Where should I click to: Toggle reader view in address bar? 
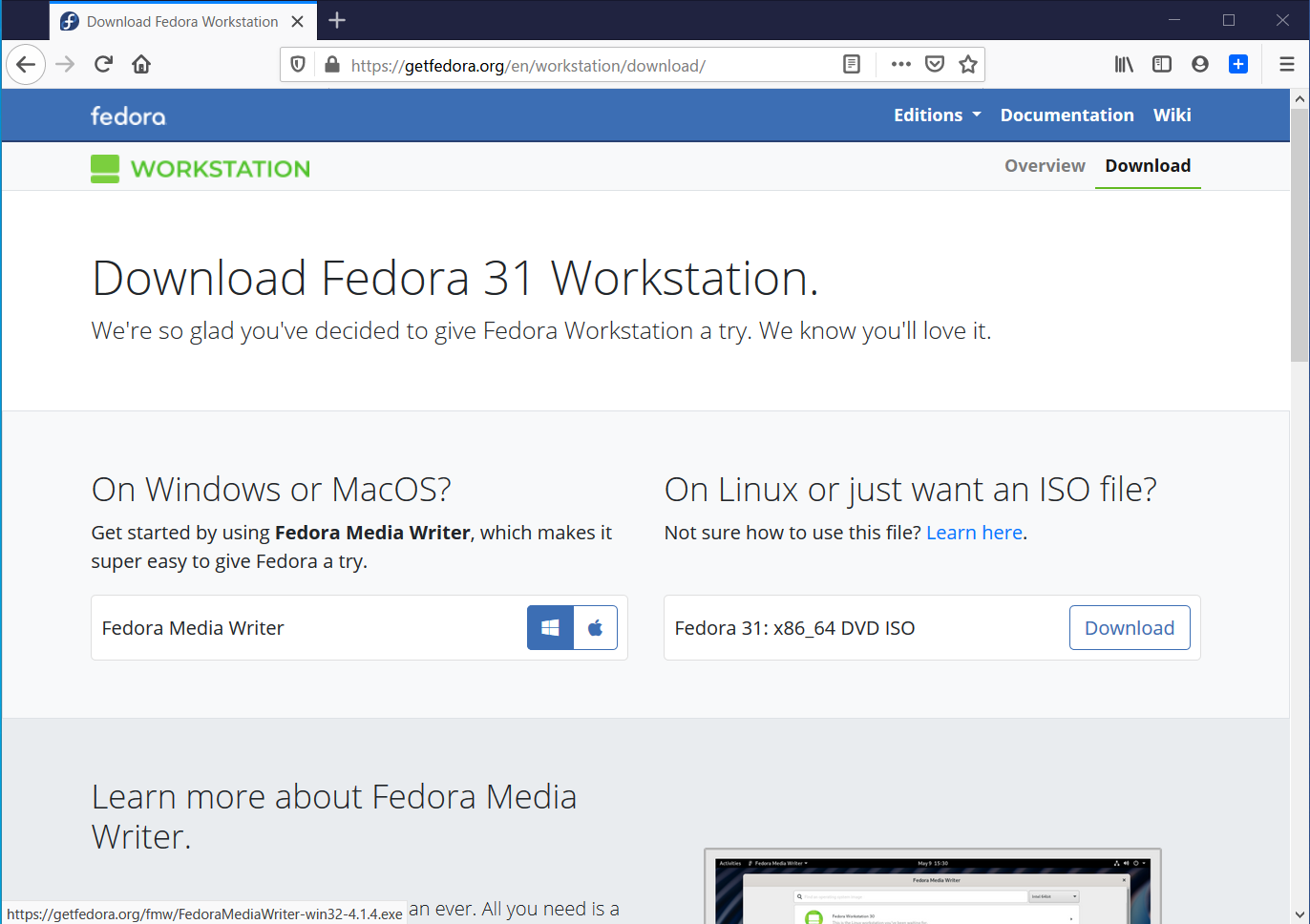[852, 65]
